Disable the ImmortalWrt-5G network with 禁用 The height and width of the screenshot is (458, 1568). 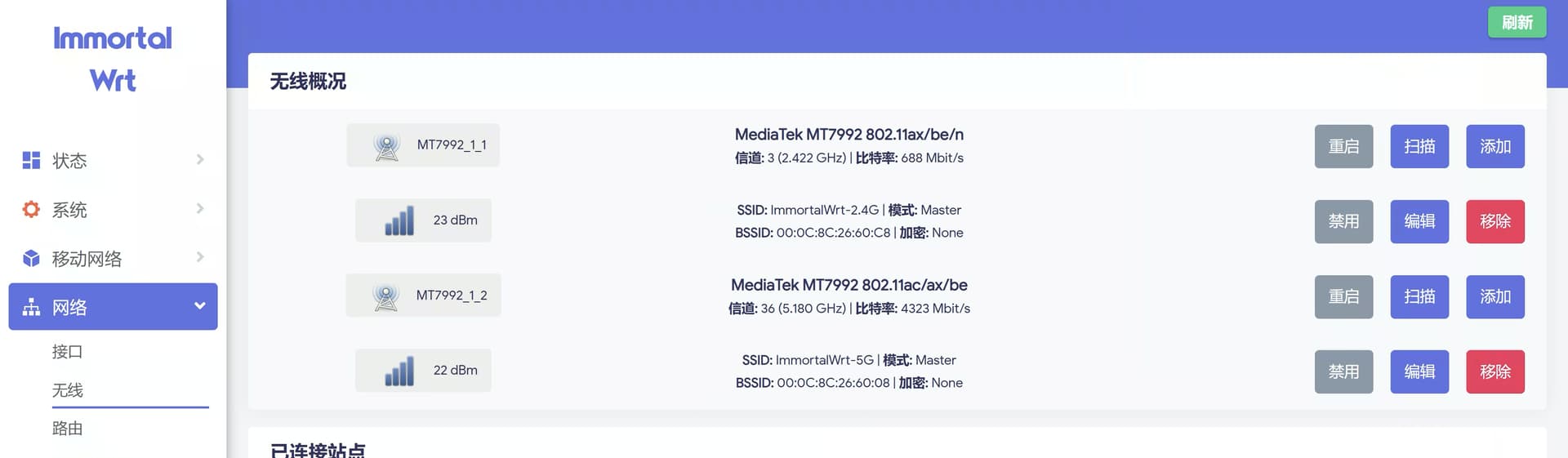(1343, 371)
